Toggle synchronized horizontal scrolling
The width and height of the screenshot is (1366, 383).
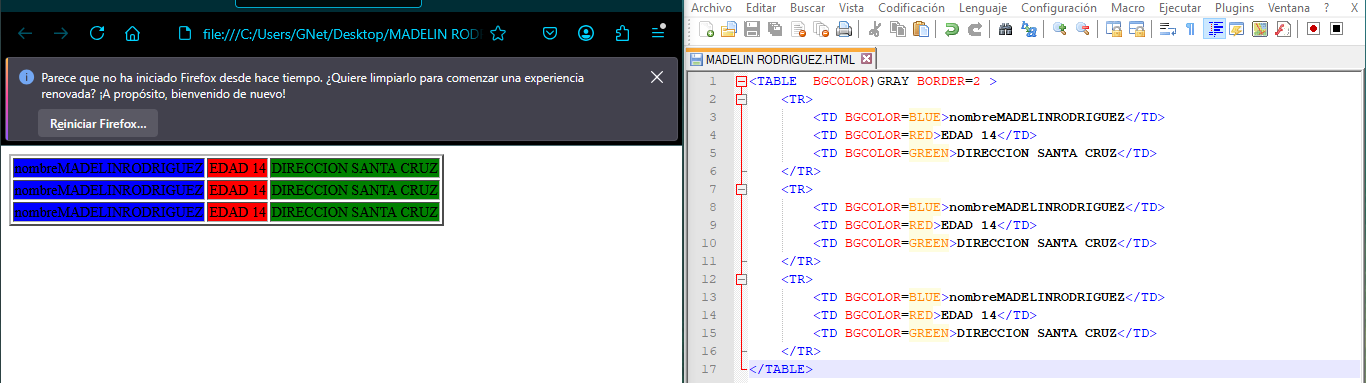tap(1137, 29)
